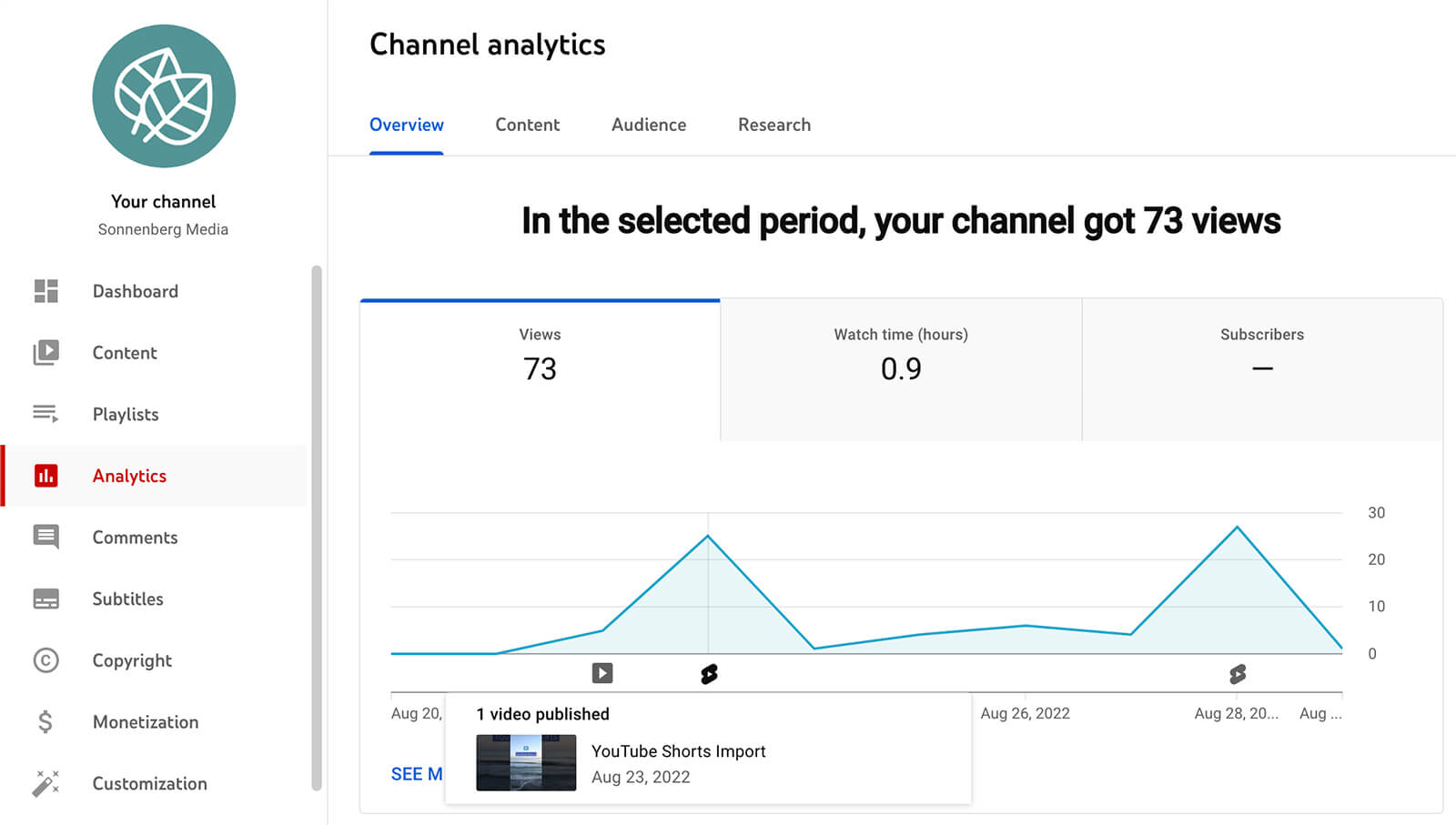Open the Dashboard from the sidebar

[x=45, y=291]
